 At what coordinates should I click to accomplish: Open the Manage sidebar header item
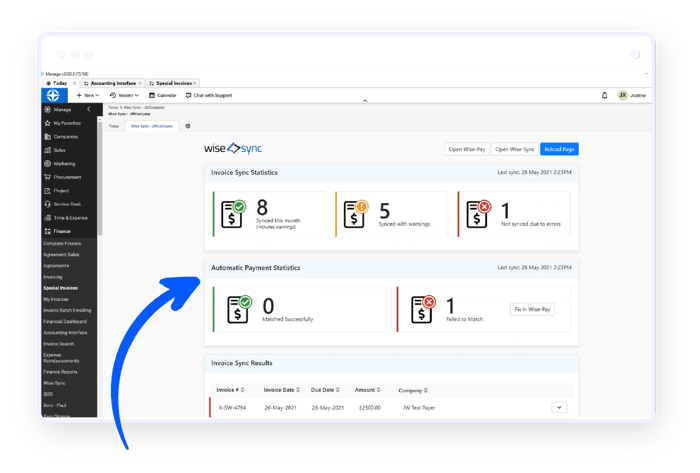[x=62, y=109]
